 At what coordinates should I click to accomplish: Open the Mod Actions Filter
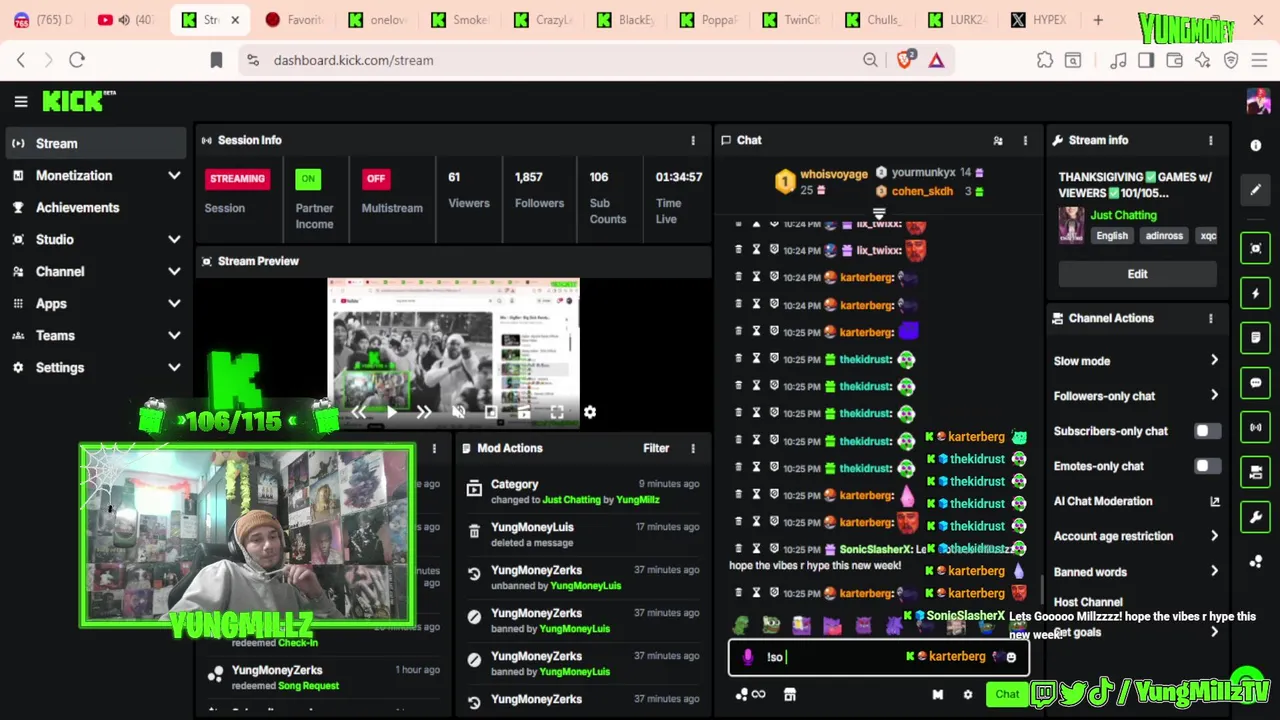(656, 449)
